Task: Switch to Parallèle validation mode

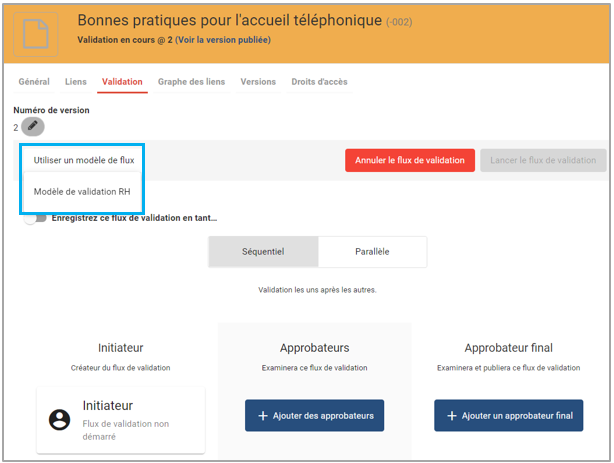Action: click(372, 252)
